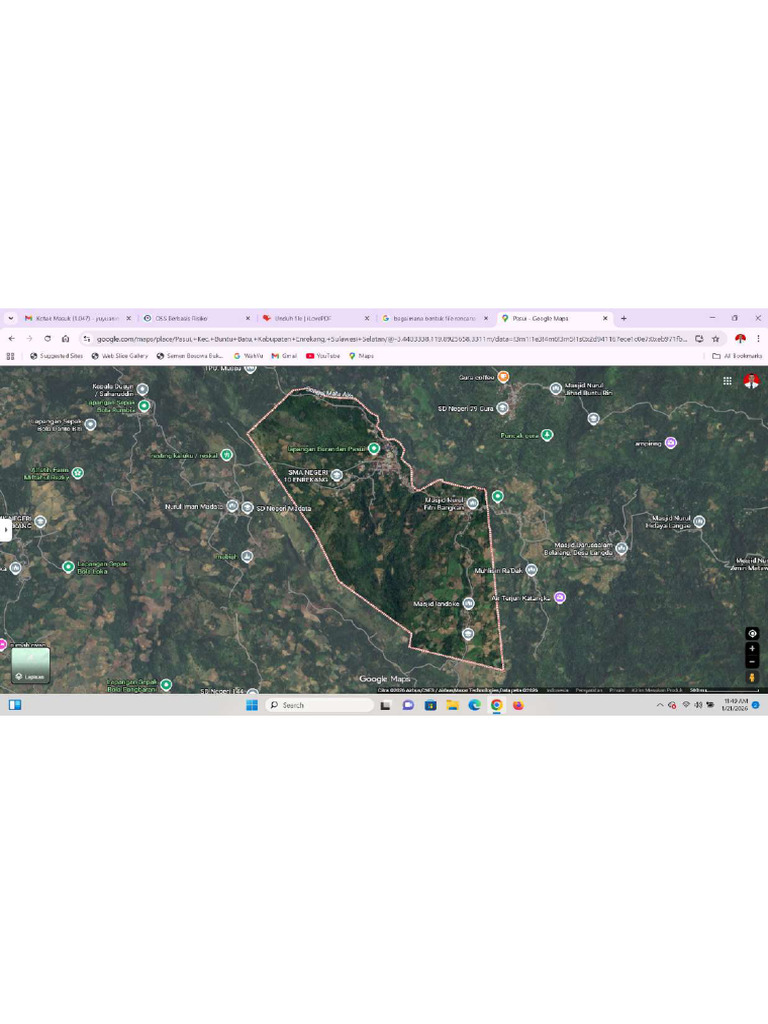The width and height of the screenshot is (768, 1024).
Task: Select the Nurul Iman Madata mosque marker
Action: click(232, 506)
